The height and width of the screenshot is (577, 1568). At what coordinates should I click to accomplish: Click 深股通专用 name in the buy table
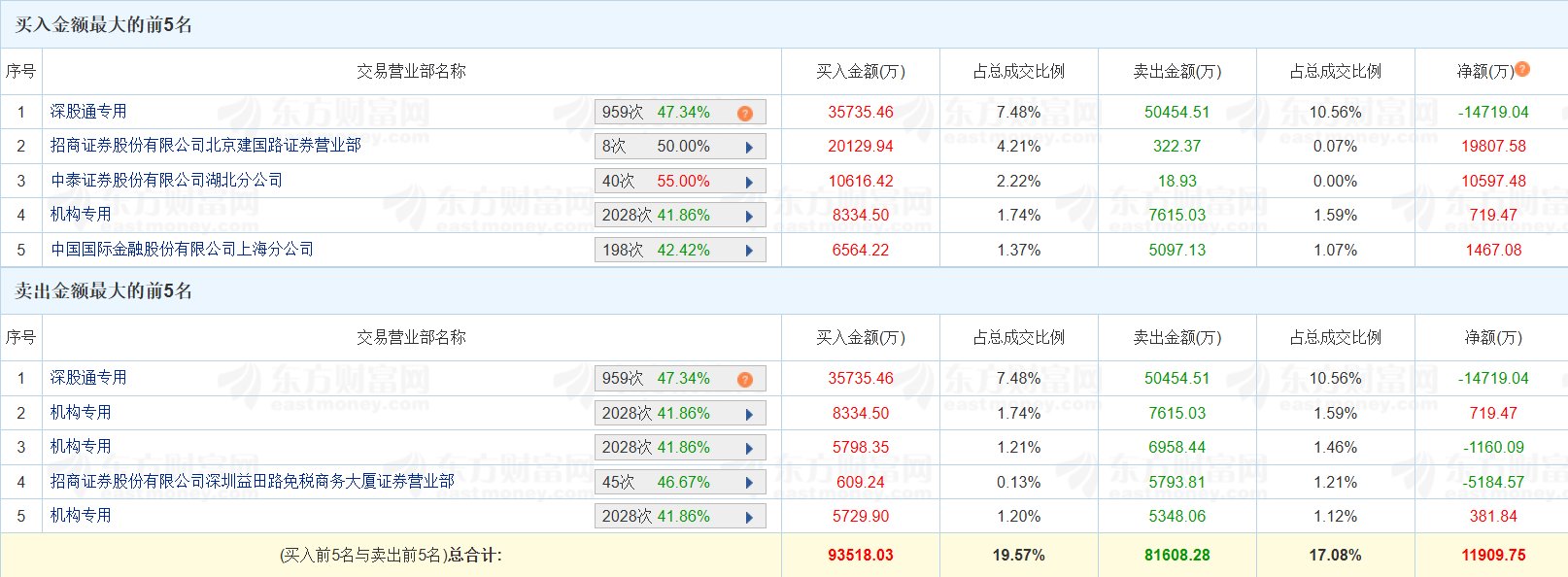pyautogui.click(x=88, y=112)
